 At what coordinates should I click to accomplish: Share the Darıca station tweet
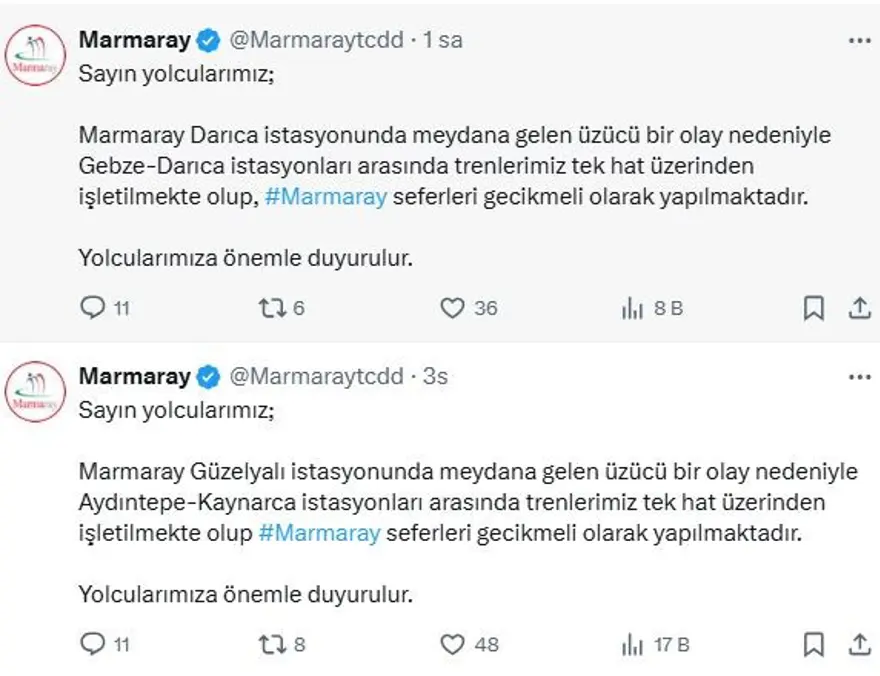[x=859, y=309]
